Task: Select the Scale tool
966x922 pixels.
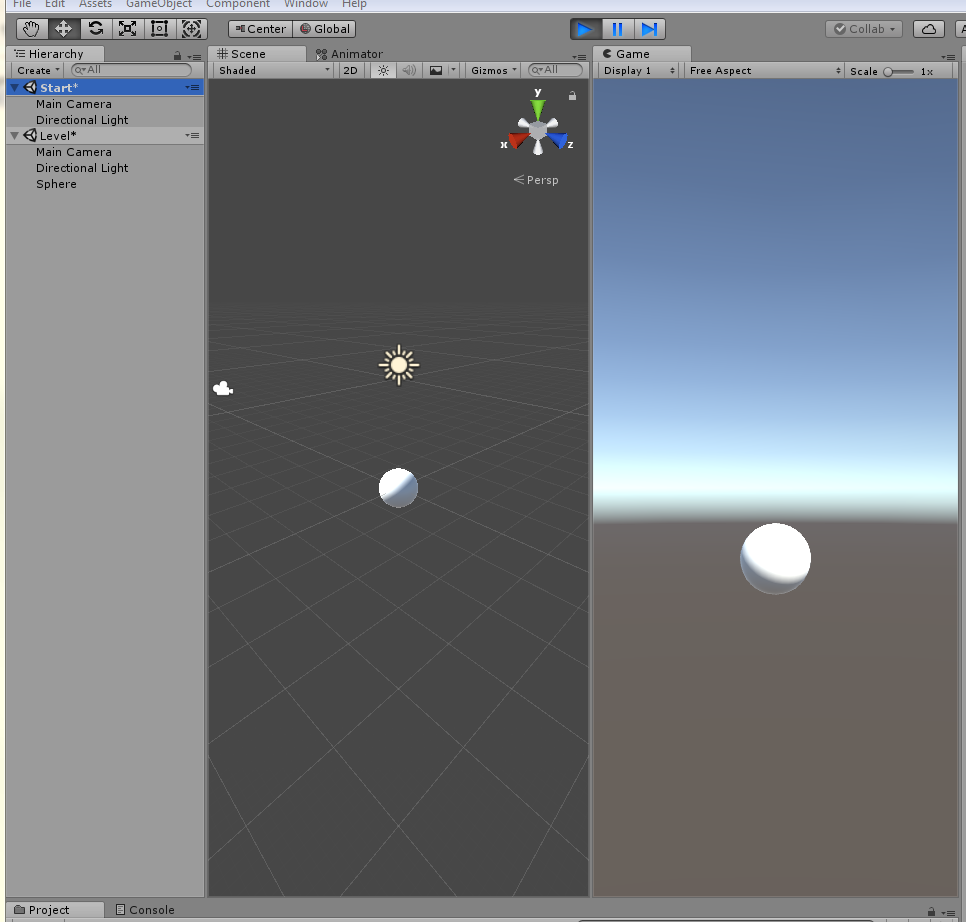Action: (x=127, y=29)
